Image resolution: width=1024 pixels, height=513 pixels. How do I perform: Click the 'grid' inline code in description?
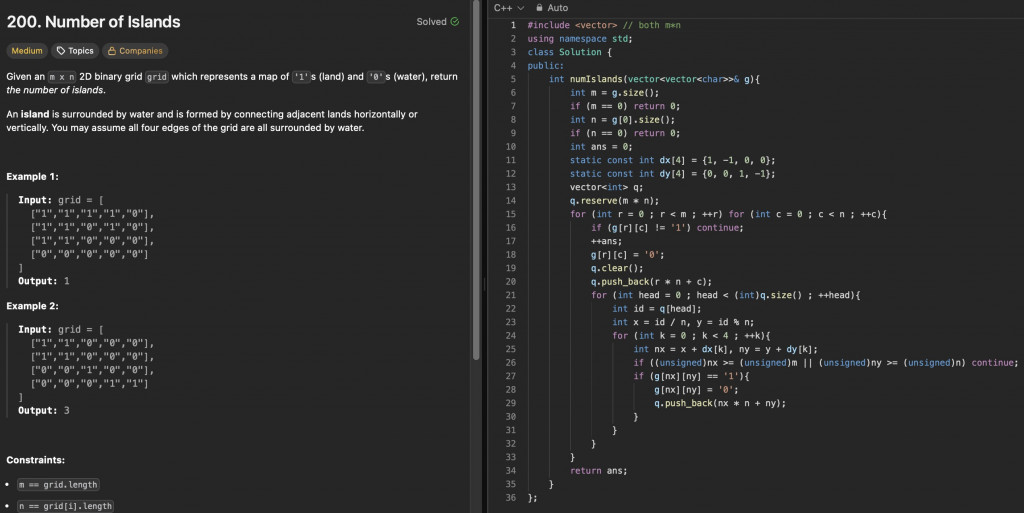(157, 77)
